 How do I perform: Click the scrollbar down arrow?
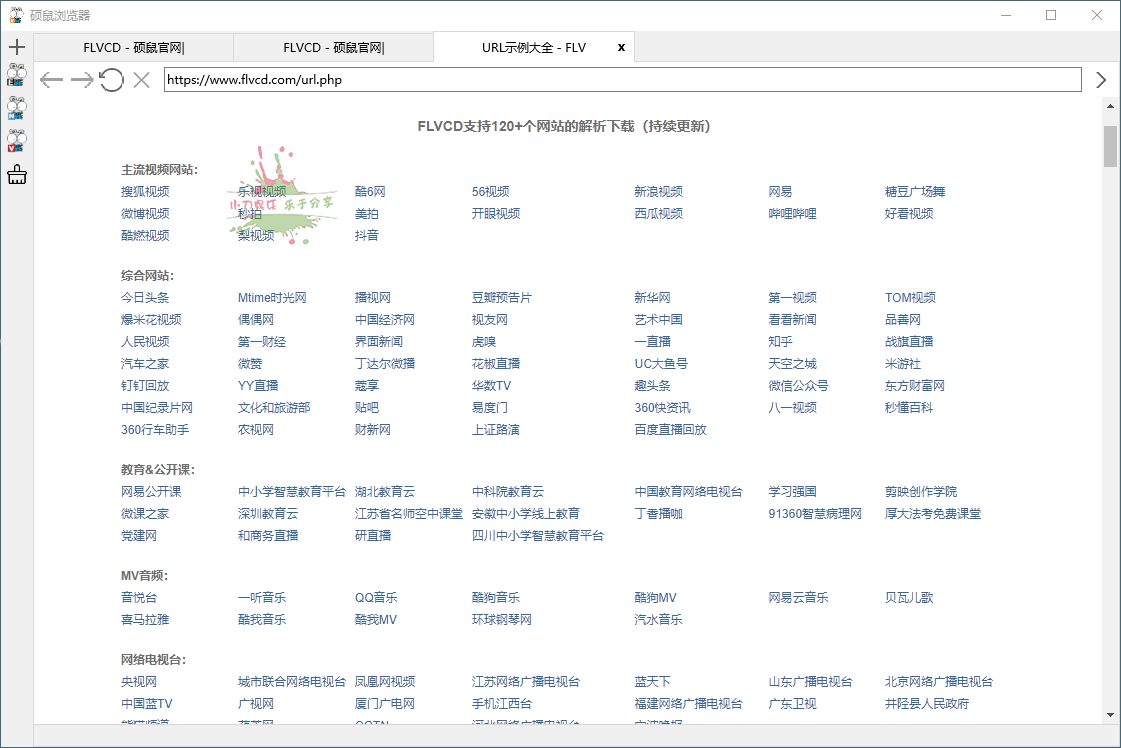point(1110,715)
